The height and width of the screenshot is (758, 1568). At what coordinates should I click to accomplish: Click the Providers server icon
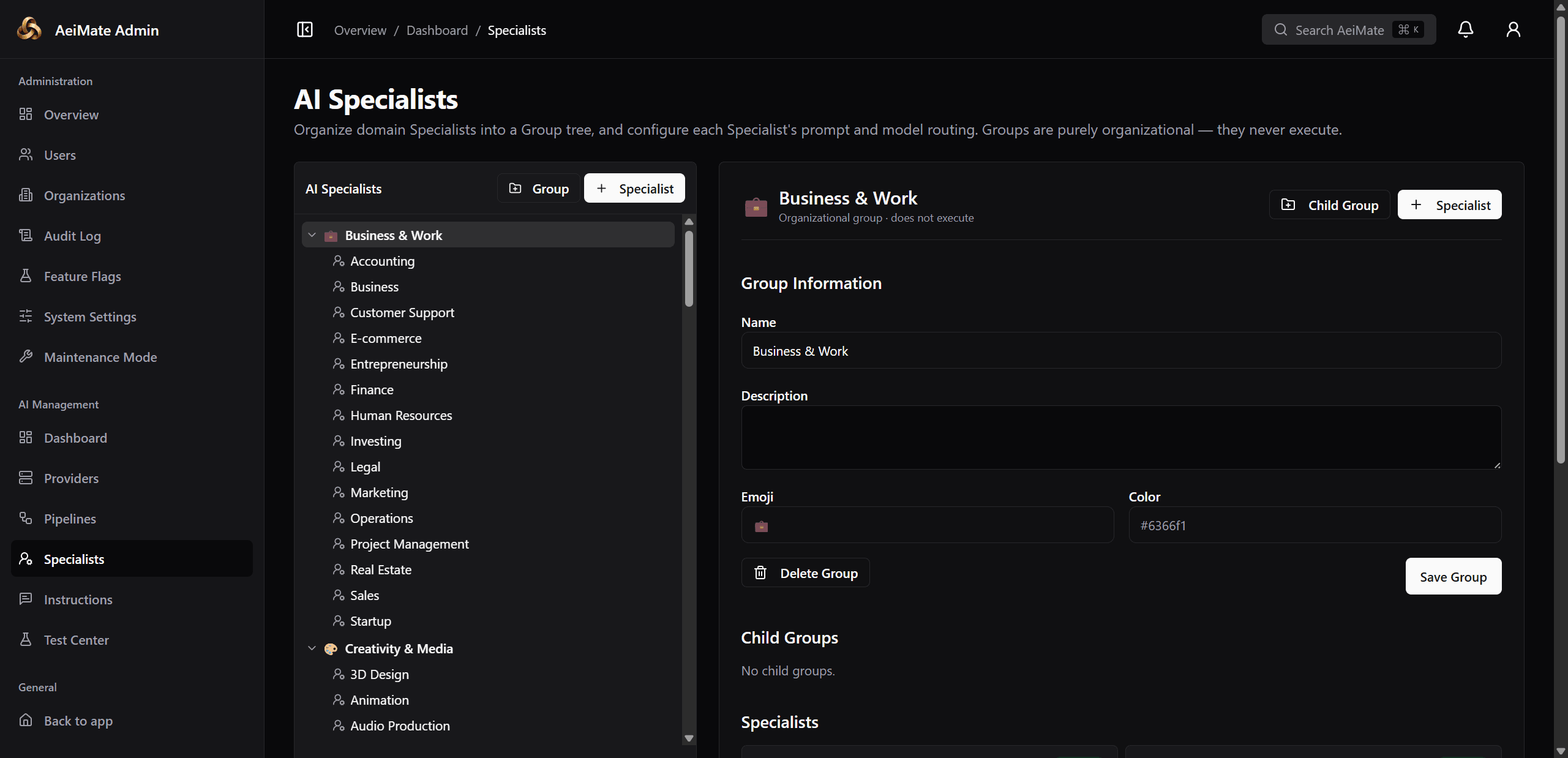click(26, 478)
